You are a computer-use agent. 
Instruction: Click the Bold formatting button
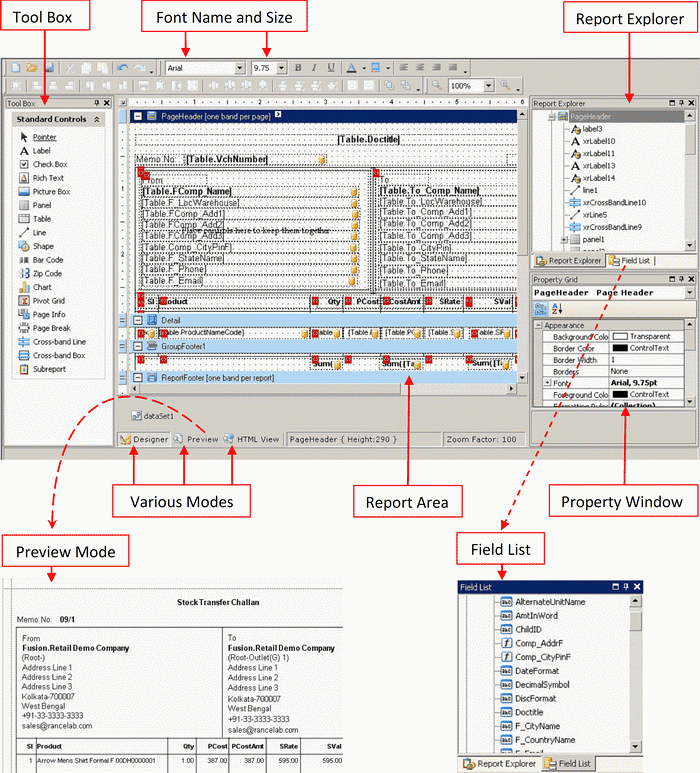tap(298, 68)
